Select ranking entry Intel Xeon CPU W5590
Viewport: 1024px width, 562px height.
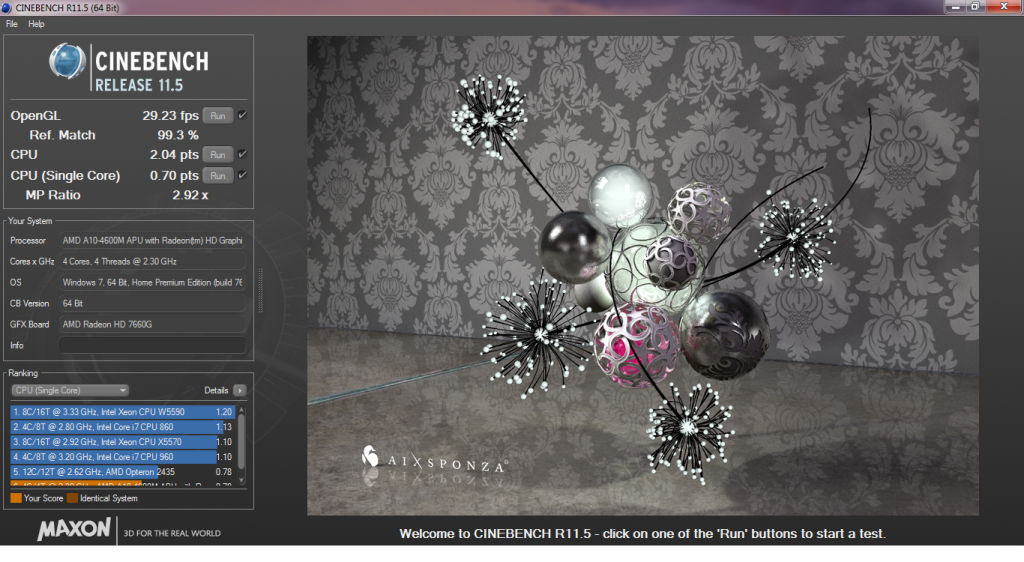(123, 412)
